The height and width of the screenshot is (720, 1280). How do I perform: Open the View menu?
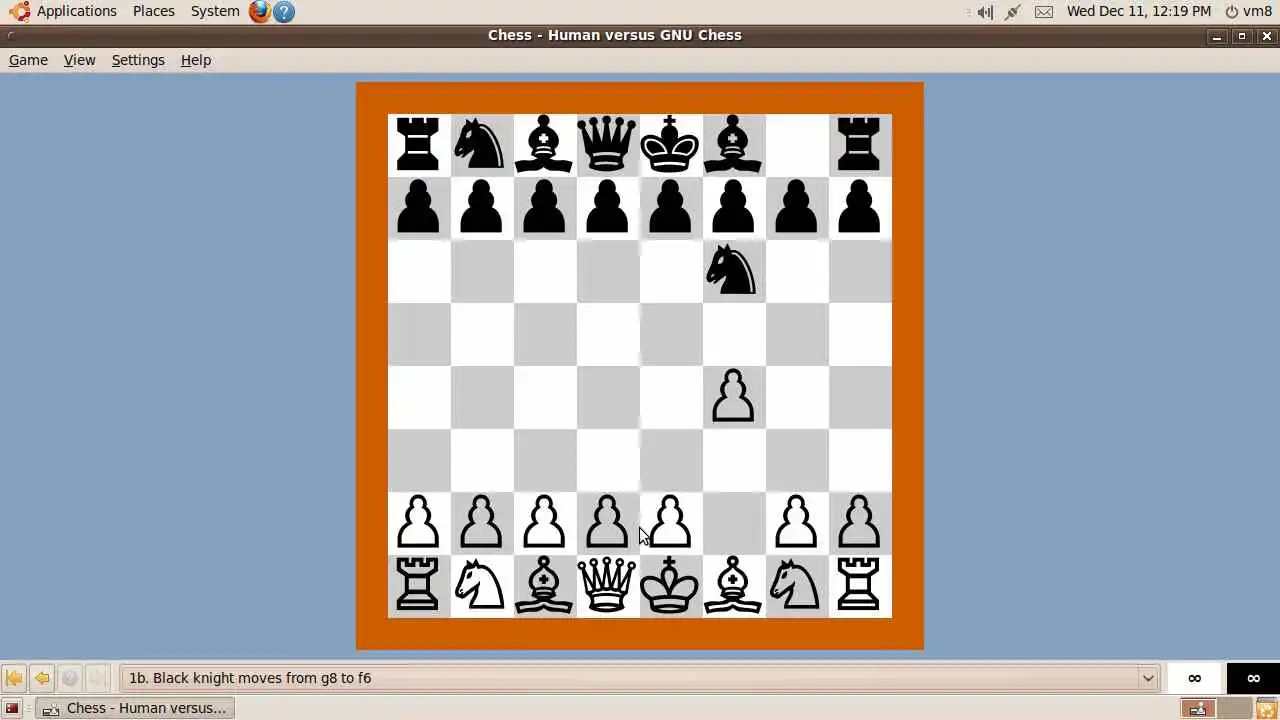tap(79, 60)
